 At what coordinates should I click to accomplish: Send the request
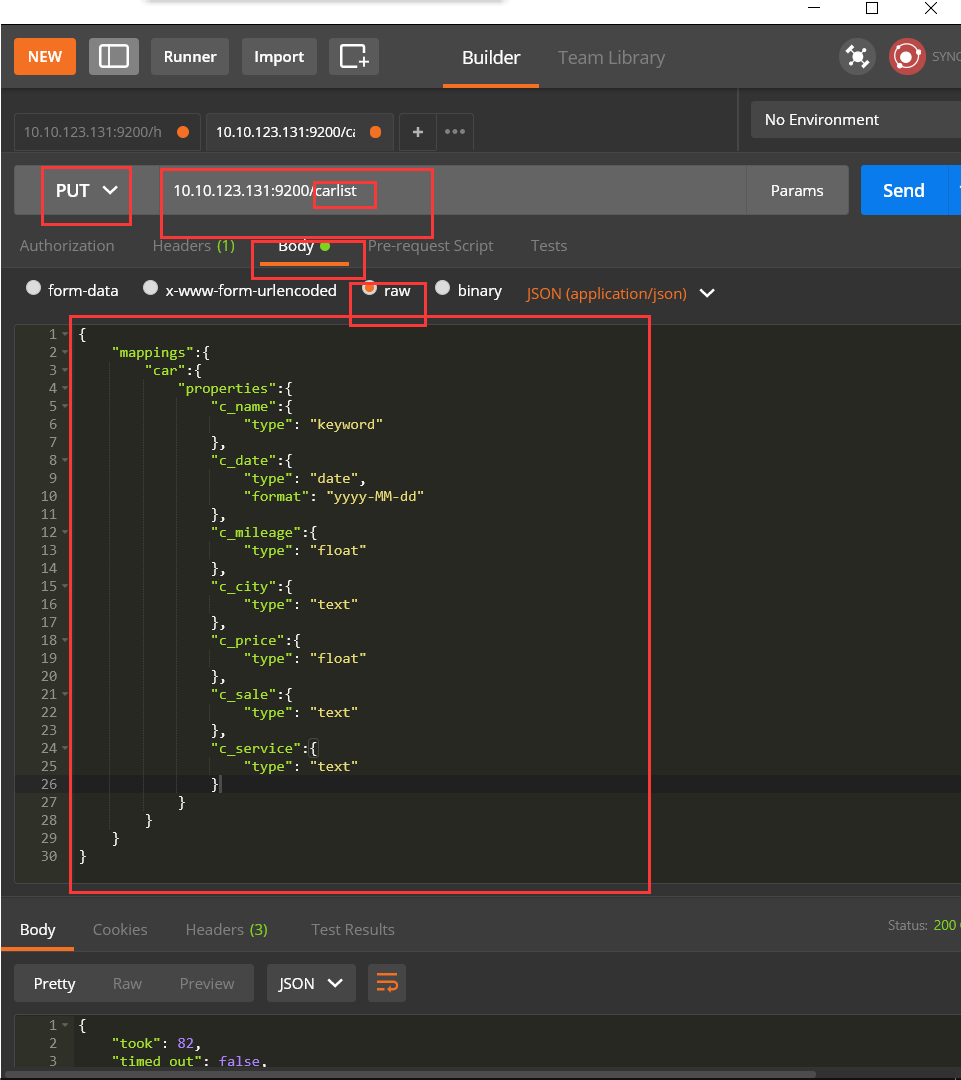pyautogui.click(x=904, y=191)
